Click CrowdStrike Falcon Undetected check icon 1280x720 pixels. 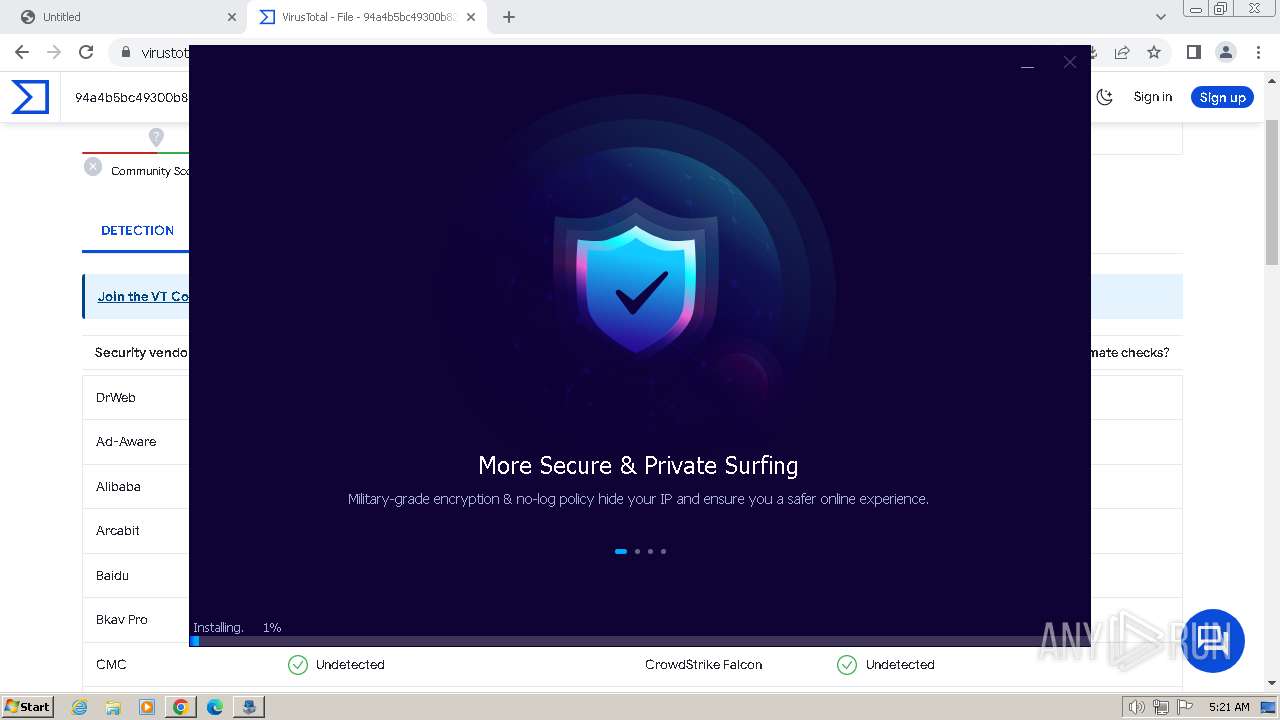(847, 665)
